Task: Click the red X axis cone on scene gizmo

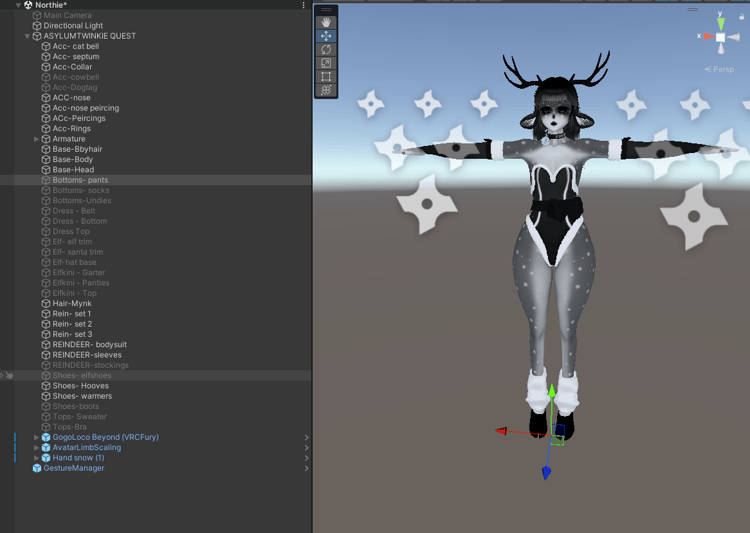Action: click(x=708, y=36)
